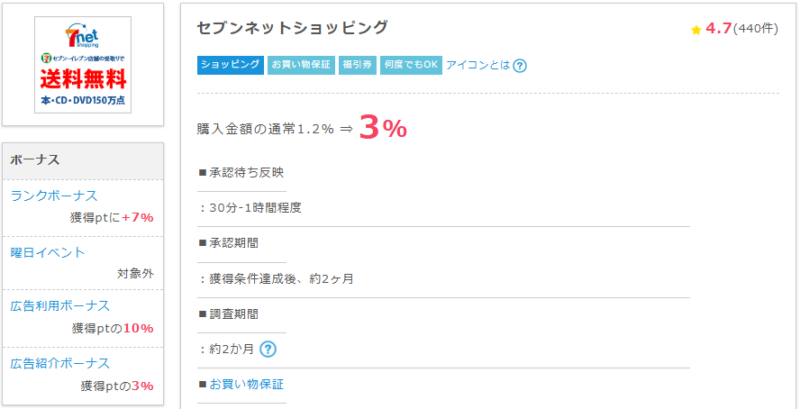Image resolution: width=800 pixels, height=409 pixels.
Task: Select the ショッピング tag badge
Action: pyautogui.click(x=230, y=65)
